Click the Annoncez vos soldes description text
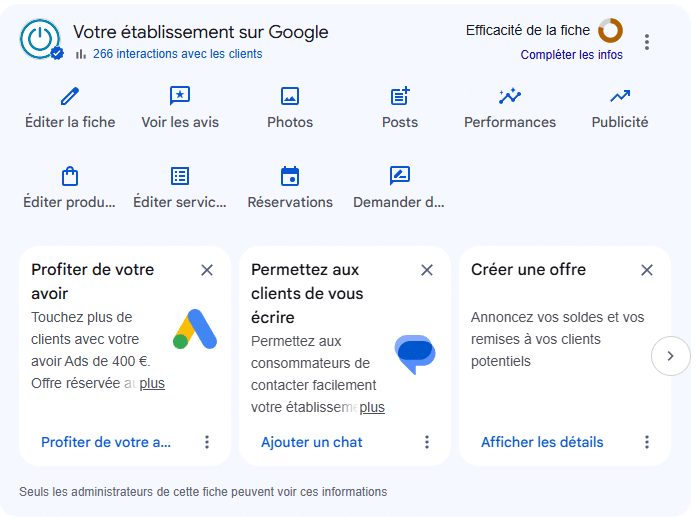The height and width of the screenshot is (517, 697). [x=557, y=339]
